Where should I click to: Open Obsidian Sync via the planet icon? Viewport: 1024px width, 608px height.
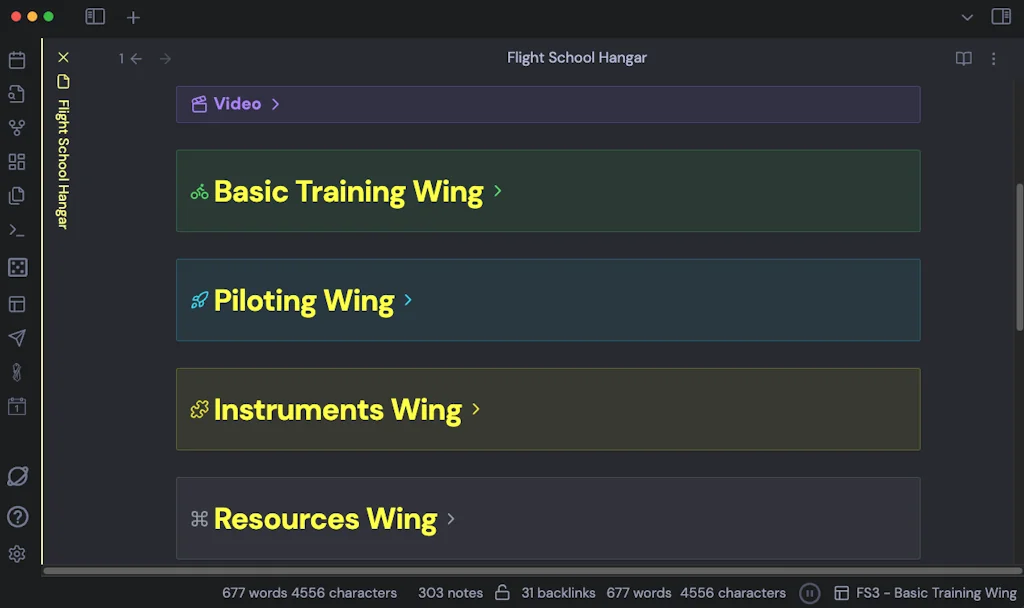(17, 476)
